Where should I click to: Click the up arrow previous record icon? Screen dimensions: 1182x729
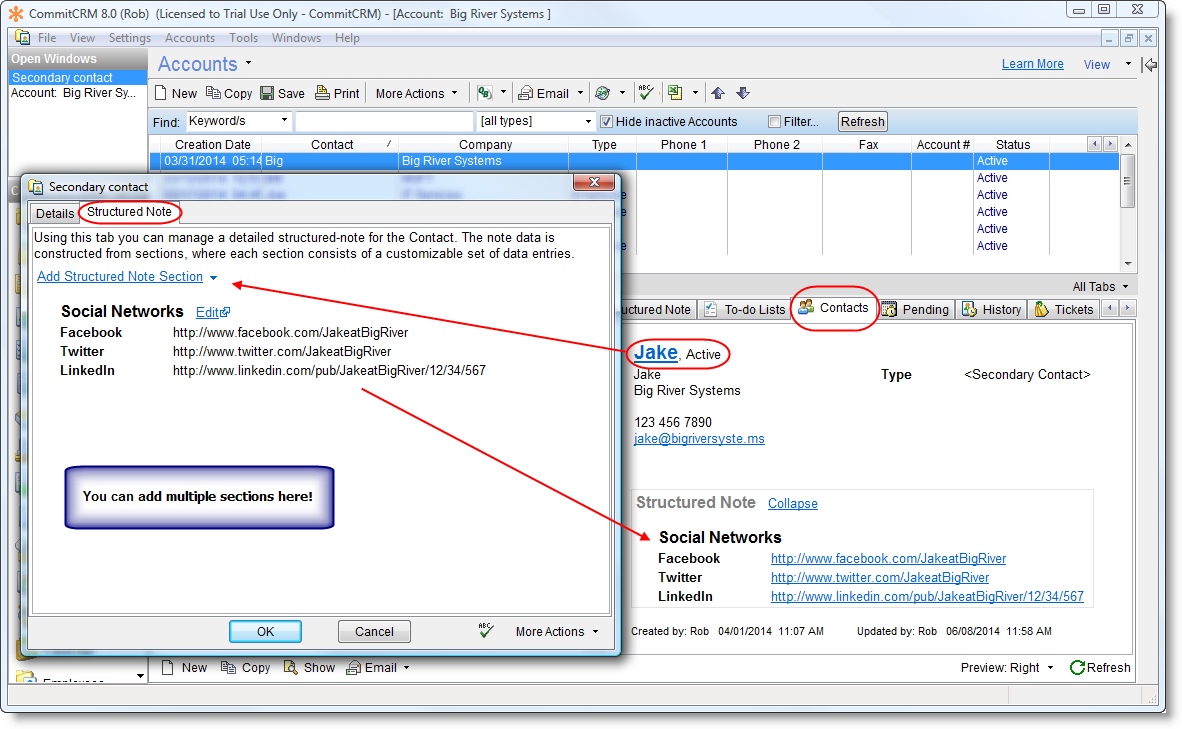coord(718,93)
